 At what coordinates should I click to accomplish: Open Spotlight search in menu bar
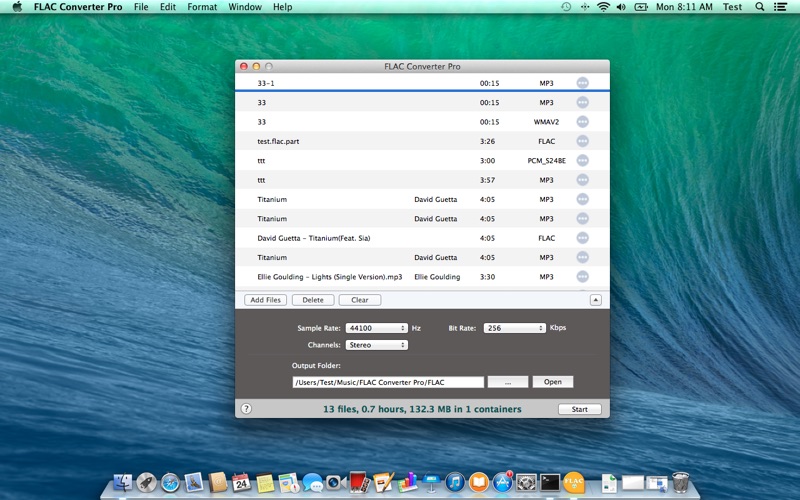(x=760, y=7)
